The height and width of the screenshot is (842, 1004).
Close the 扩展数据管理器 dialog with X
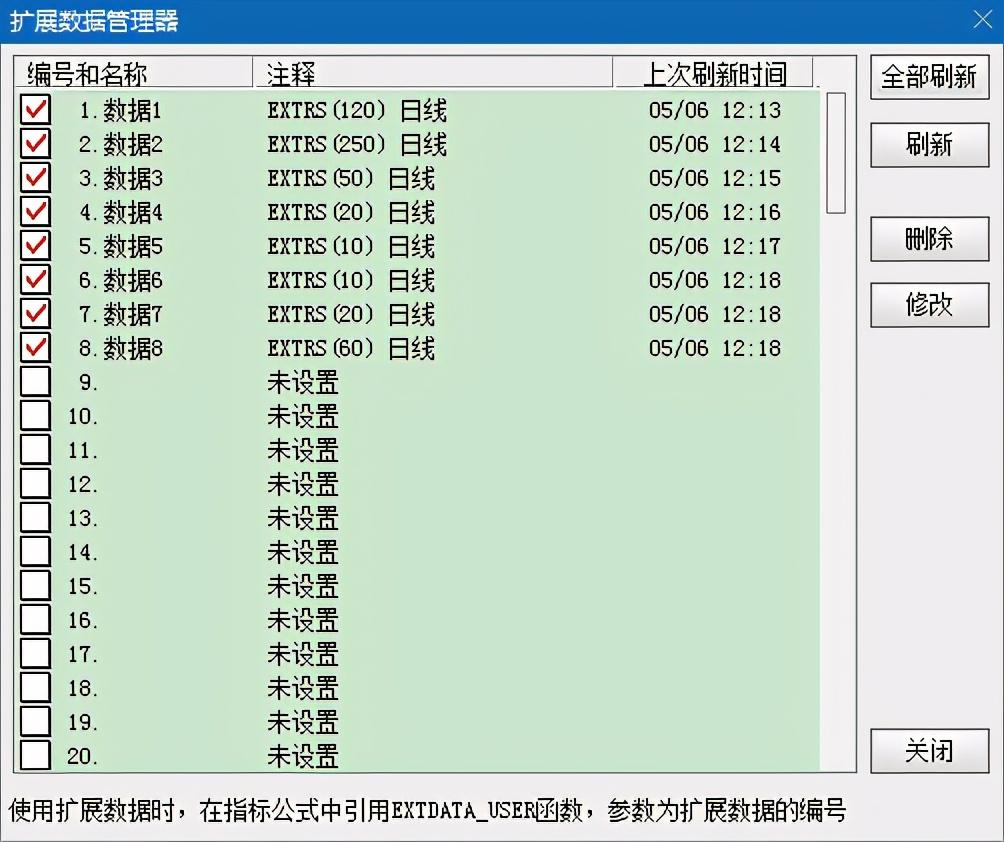[x=982, y=20]
